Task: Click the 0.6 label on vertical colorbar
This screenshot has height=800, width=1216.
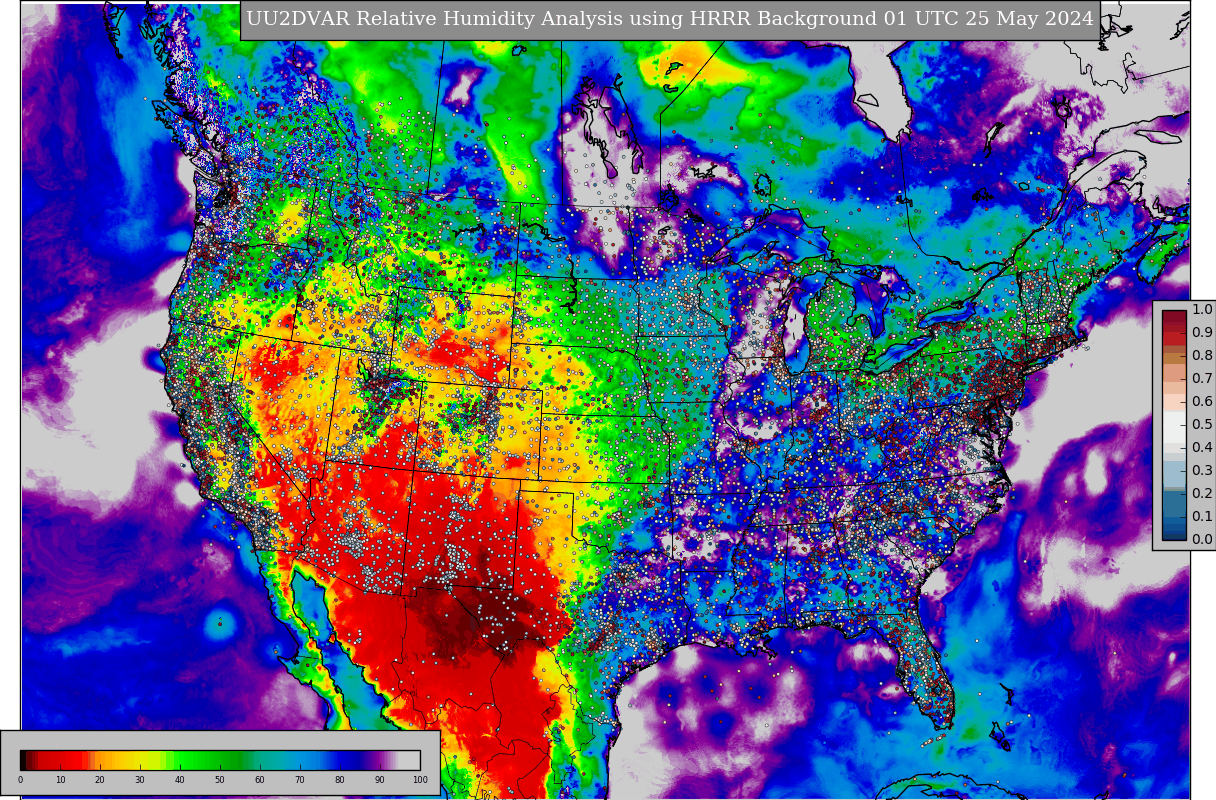Action: 1202,402
